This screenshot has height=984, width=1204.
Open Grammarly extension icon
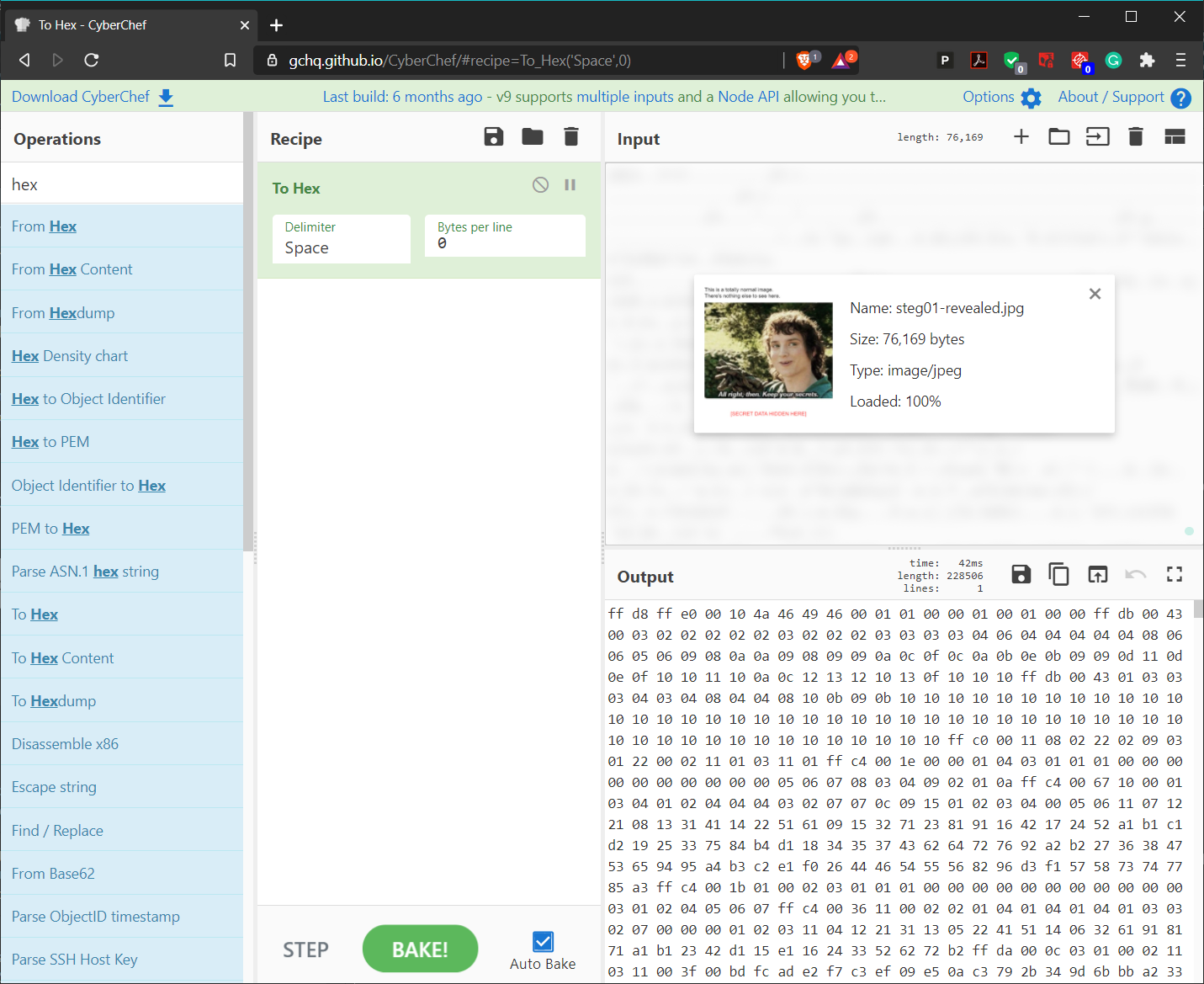pyautogui.click(x=1113, y=60)
